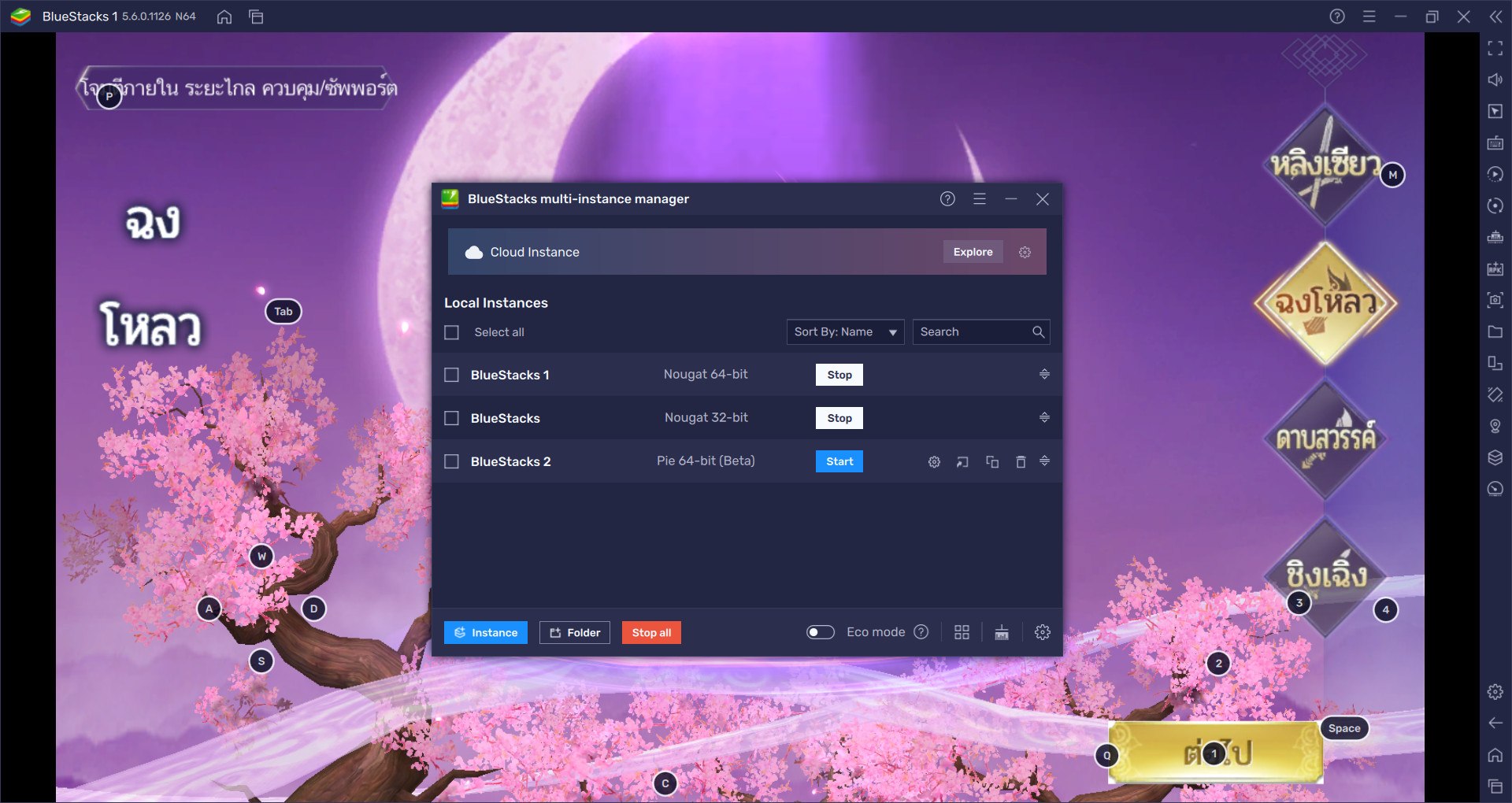Screen dimensions: 1512x803
Task: Open hamburger menu in multi-instance manager
Action: click(x=980, y=198)
